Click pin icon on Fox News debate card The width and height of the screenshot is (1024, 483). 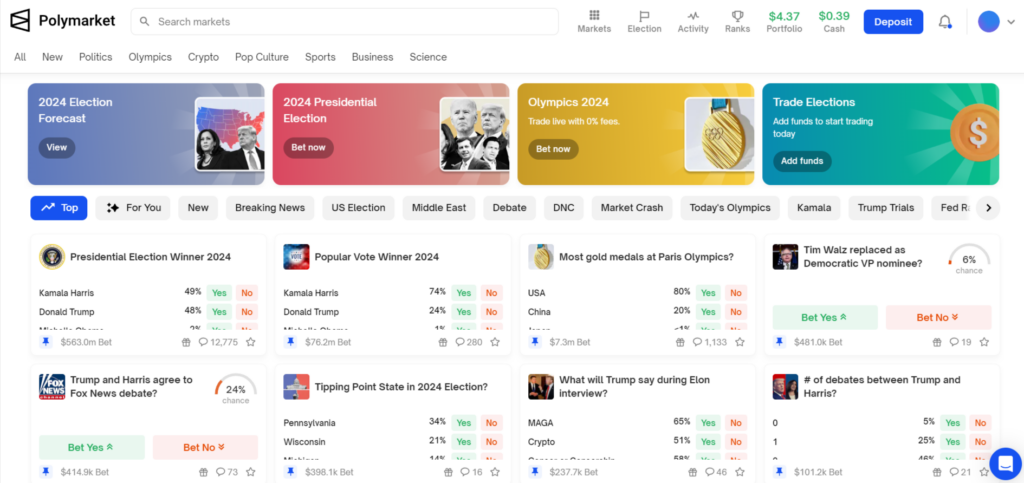46,471
